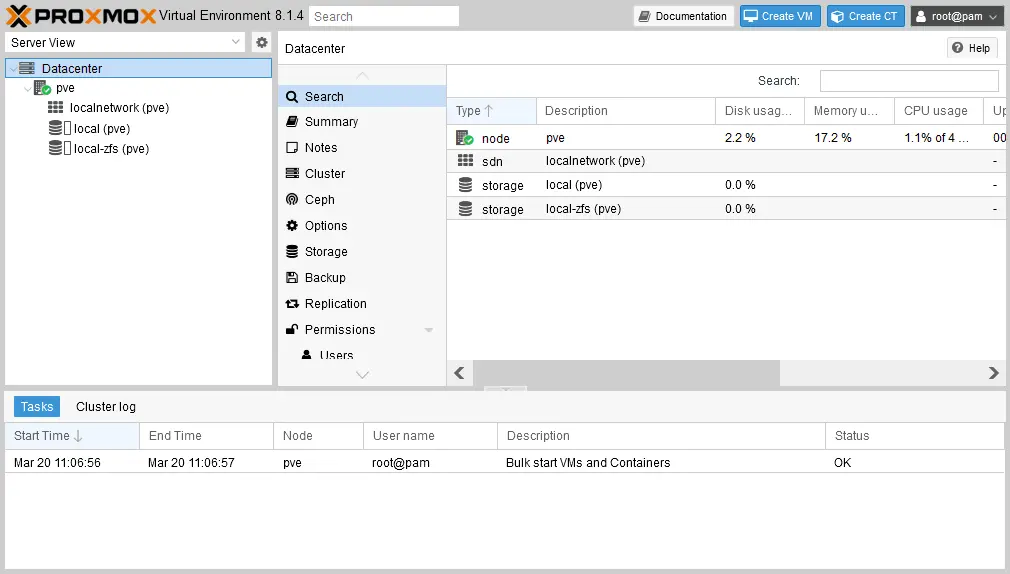Click the horizontal scrollbar thumb
The height and width of the screenshot is (574, 1010).
coord(626,372)
